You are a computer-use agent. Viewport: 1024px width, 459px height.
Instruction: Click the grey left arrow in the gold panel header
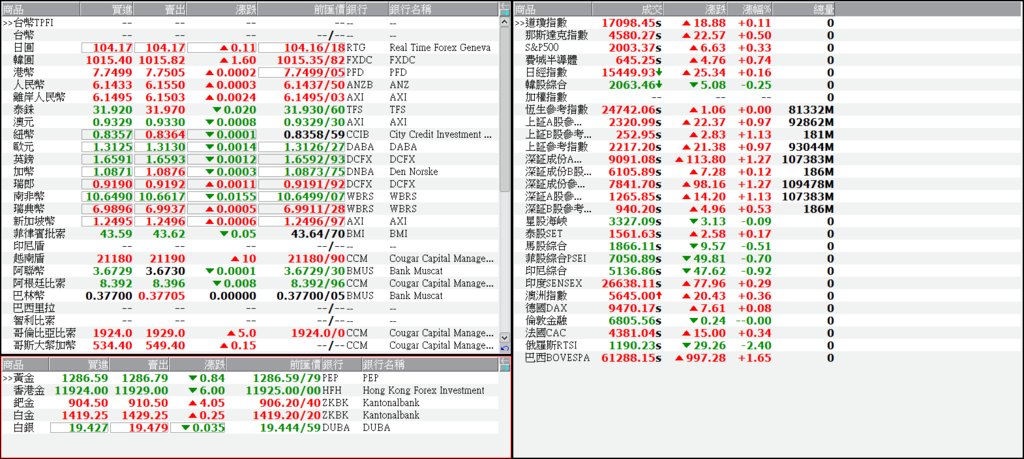point(505,360)
